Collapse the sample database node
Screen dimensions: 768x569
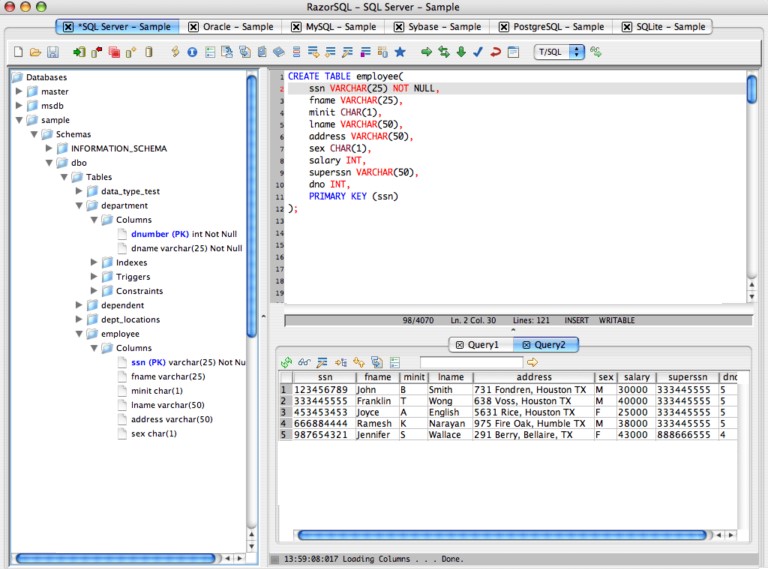(19, 120)
